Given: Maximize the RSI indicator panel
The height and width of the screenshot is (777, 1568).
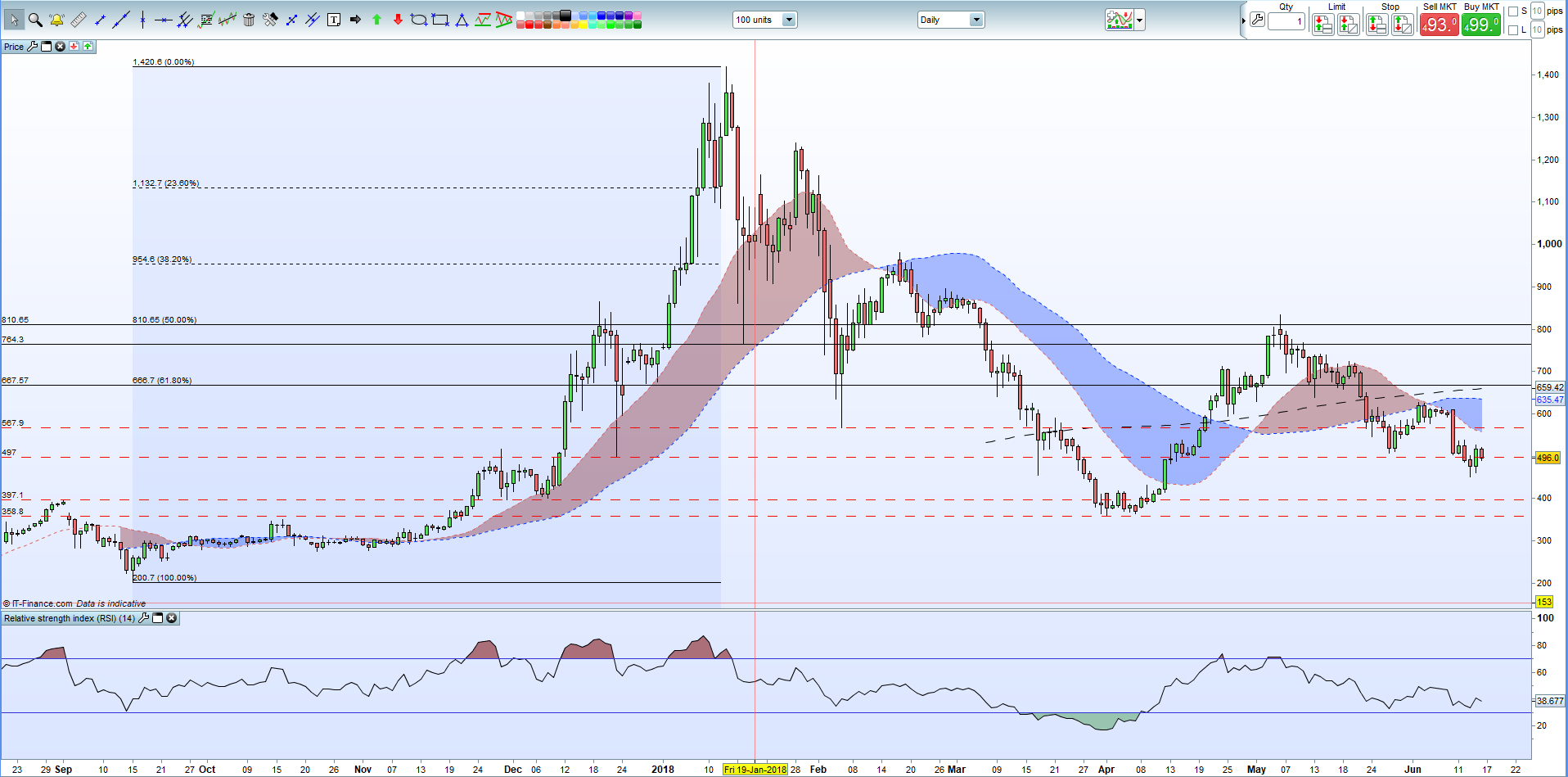Looking at the screenshot, I should tap(158, 618).
